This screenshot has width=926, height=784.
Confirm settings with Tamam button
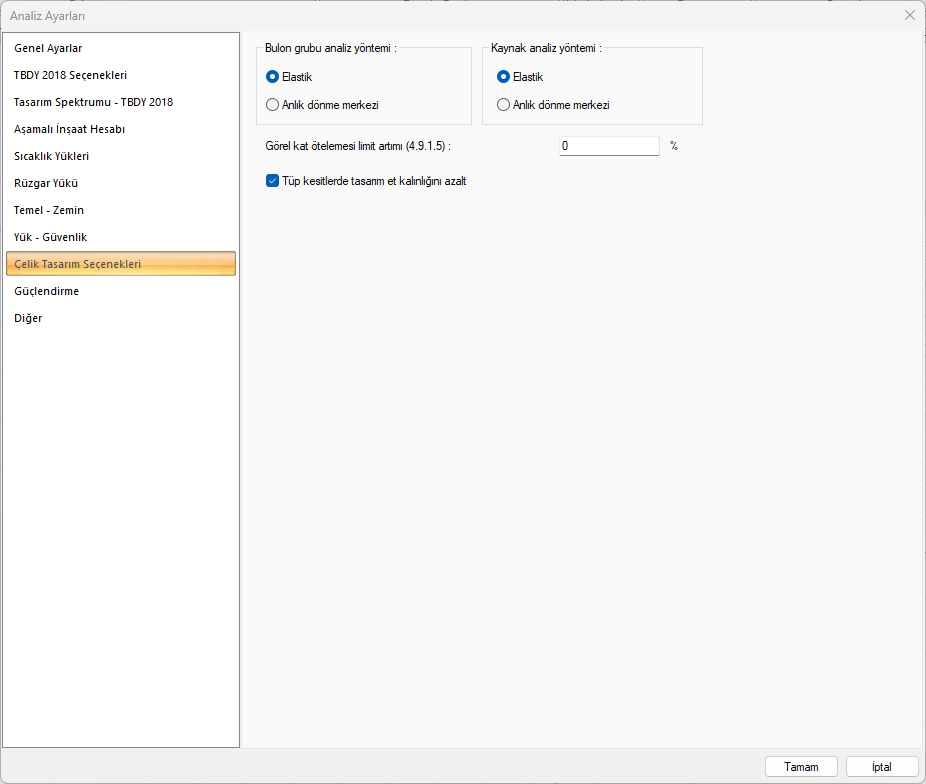[801, 767]
